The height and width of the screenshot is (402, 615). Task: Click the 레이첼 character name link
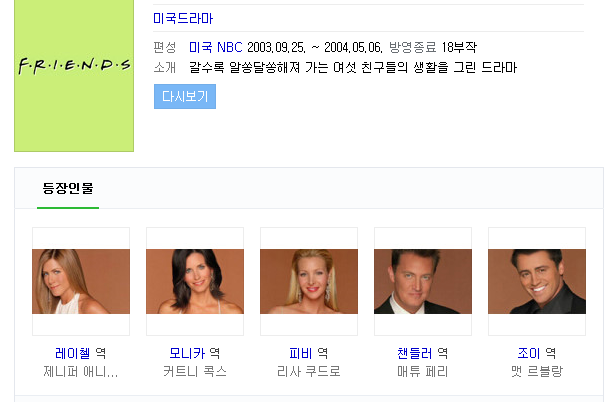[x=73, y=353]
